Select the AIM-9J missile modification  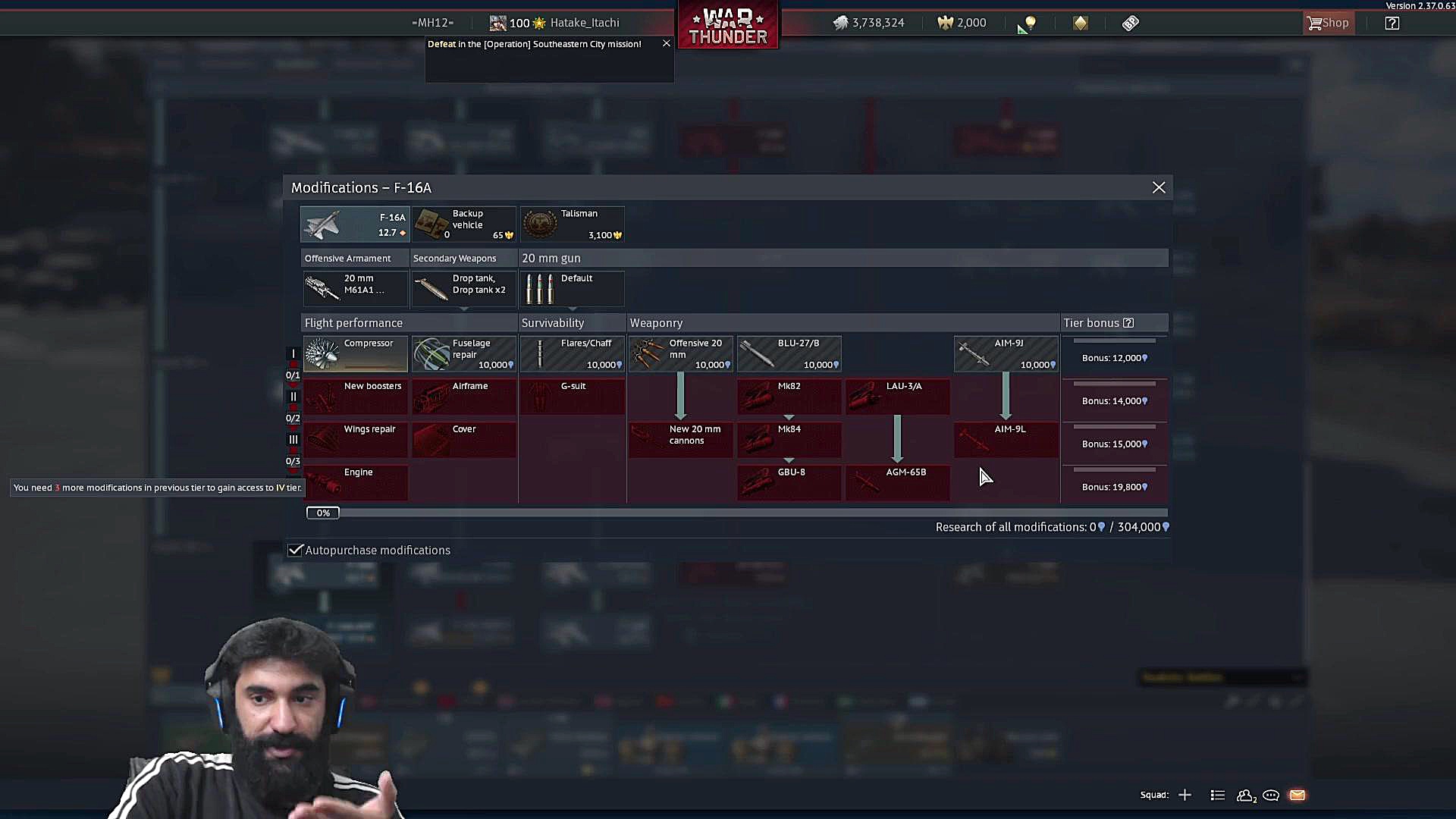pyautogui.click(x=1006, y=353)
